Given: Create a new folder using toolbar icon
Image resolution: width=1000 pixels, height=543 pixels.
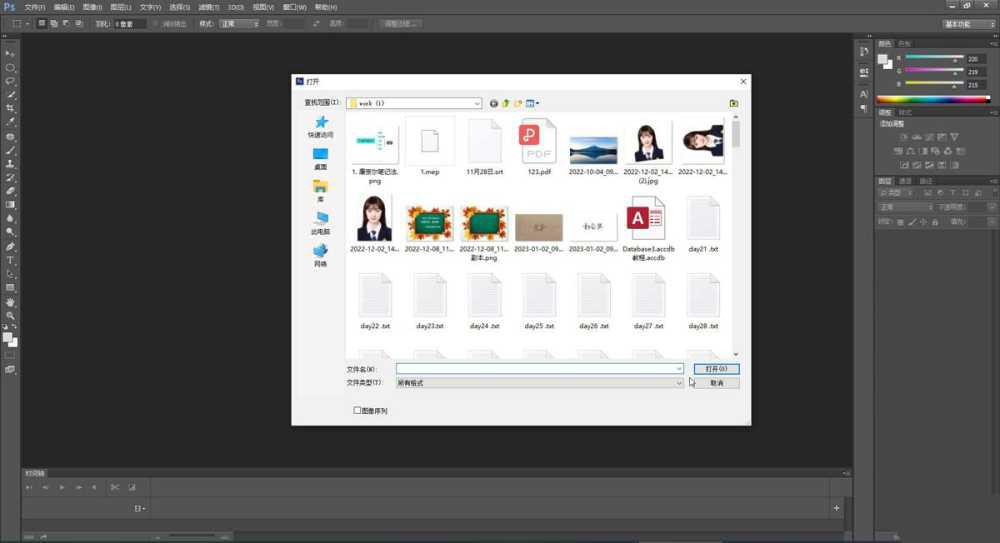Looking at the screenshot, I should click(x=517, y=103).
